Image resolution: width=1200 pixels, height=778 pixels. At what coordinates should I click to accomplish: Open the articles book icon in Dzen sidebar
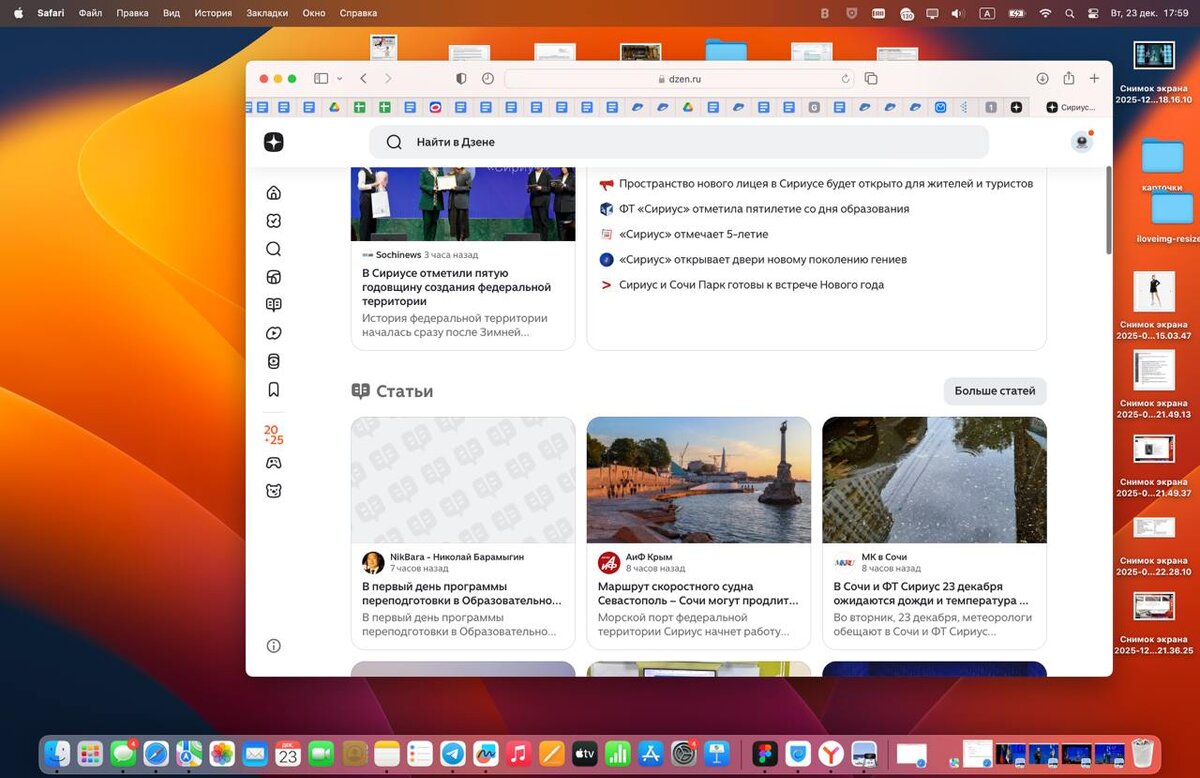(273, 305)
